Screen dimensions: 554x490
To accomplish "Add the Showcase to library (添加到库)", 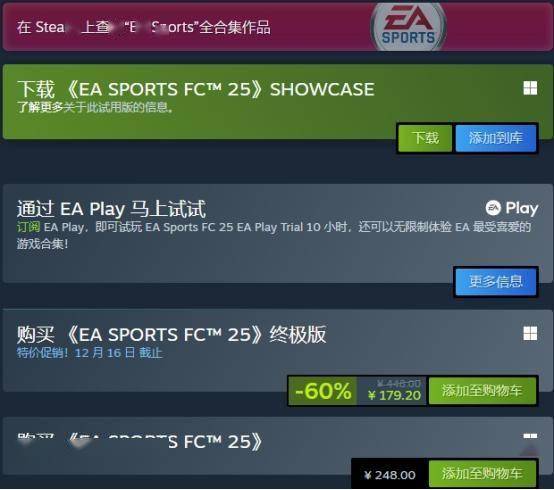I will (496, 138).
